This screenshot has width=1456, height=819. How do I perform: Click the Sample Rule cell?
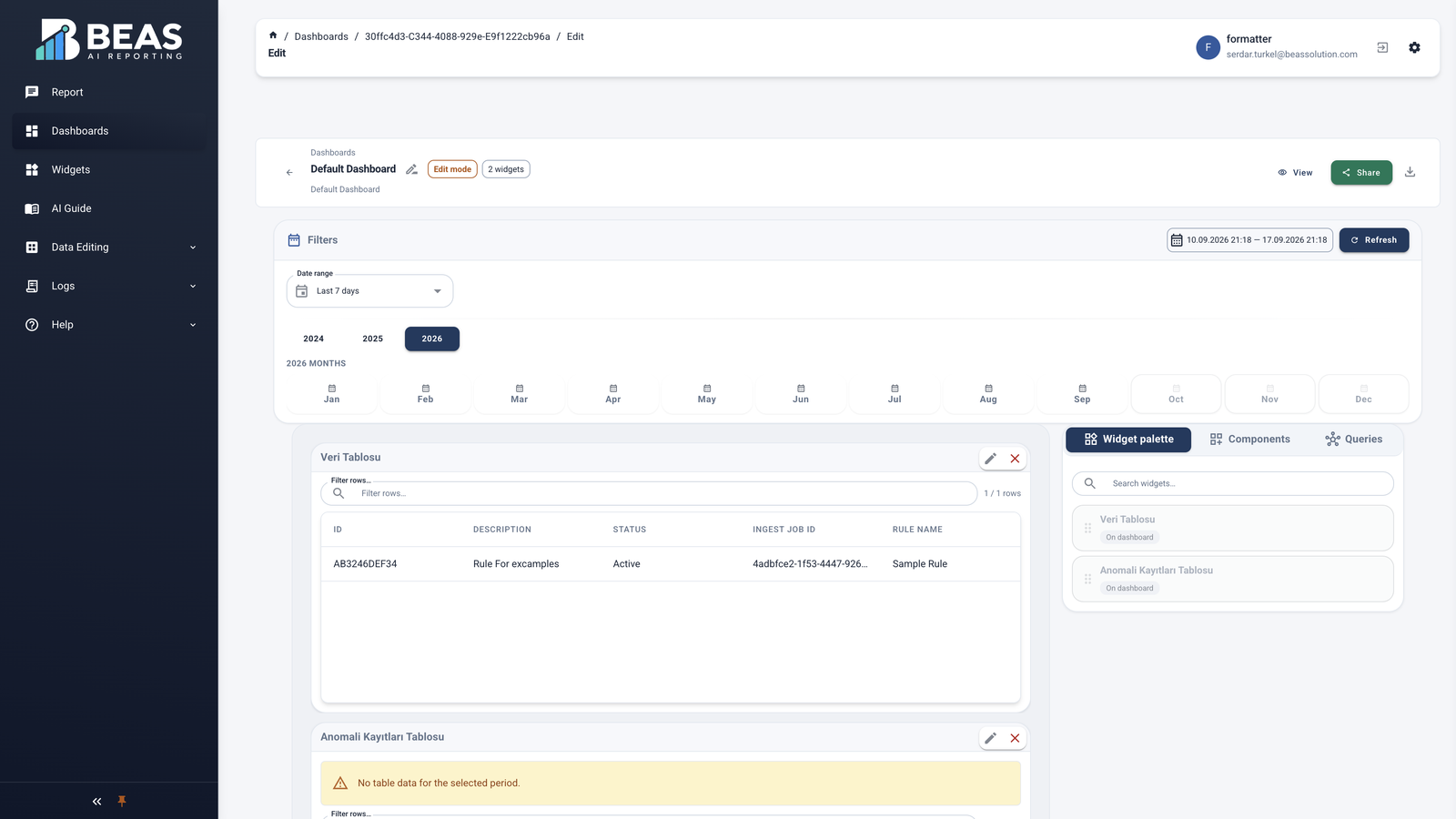coord(920,564)
